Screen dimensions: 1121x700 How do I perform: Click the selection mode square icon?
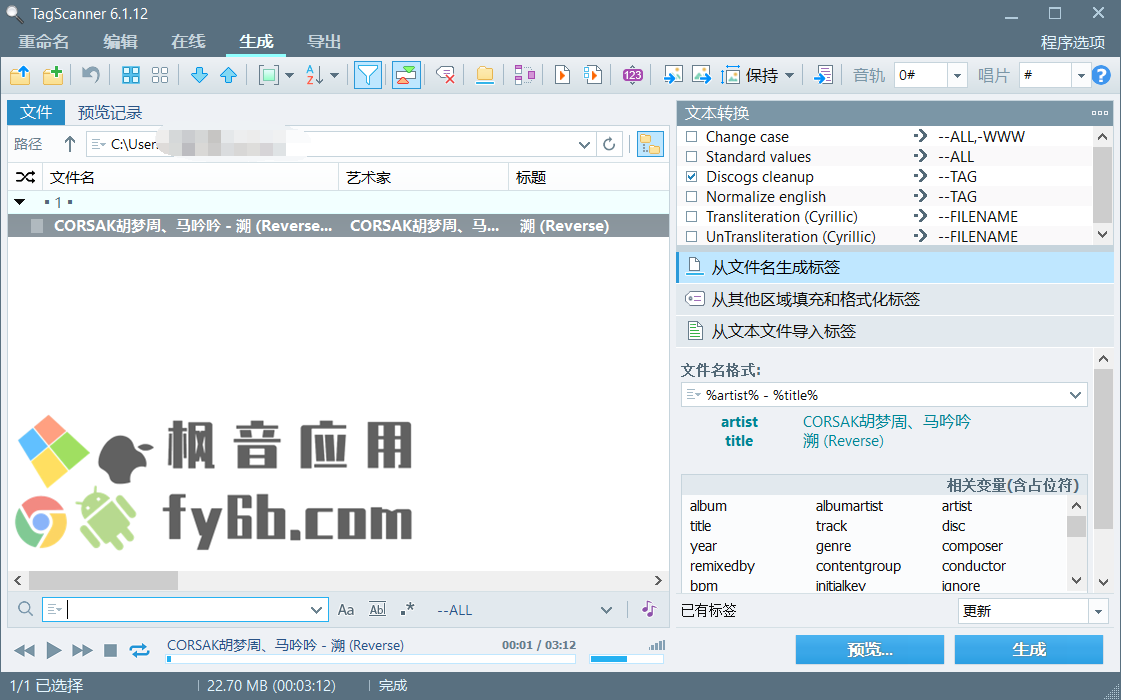point(269,74)
